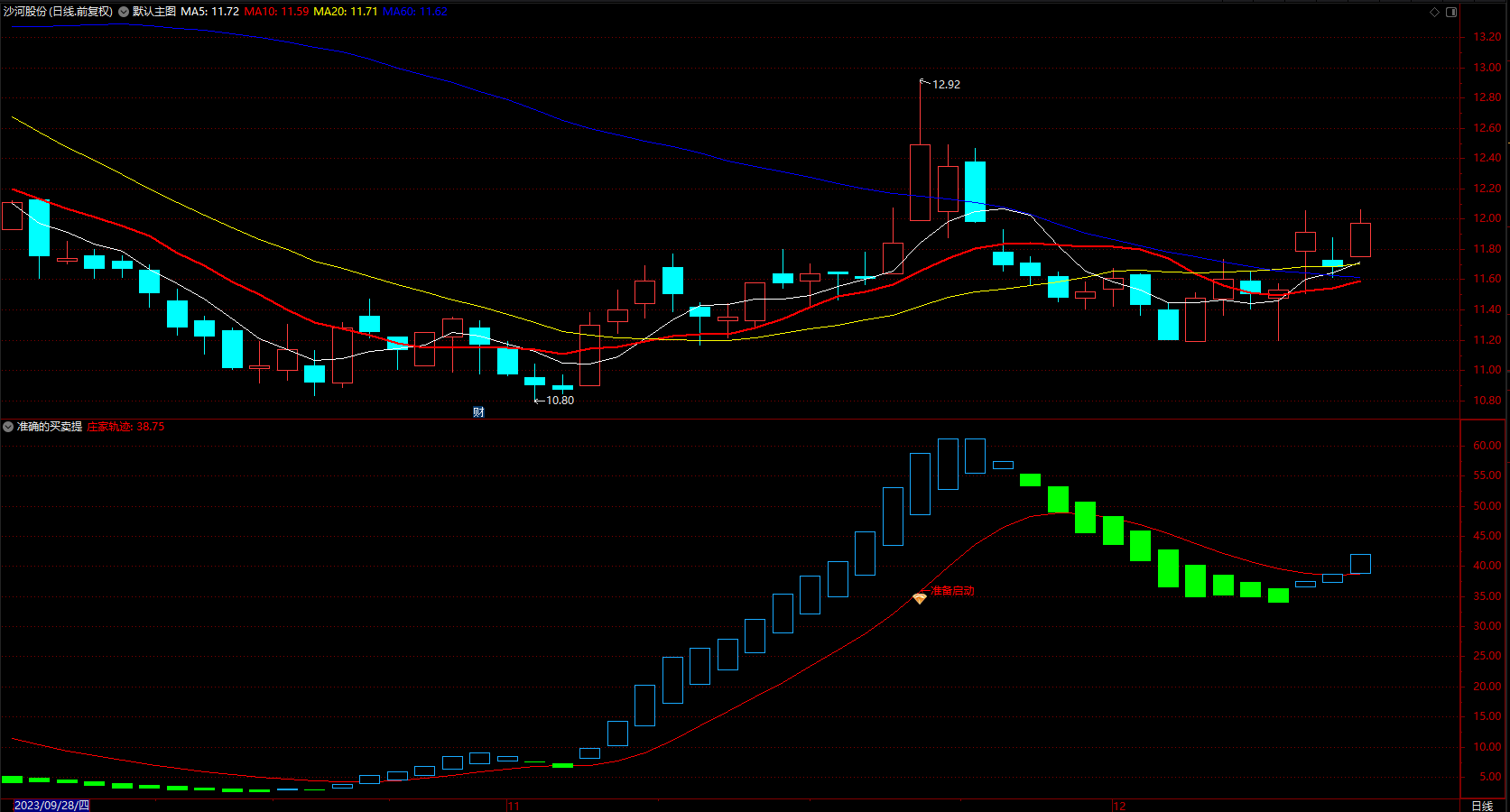The image size is (1510, 812).
Task: Click the 2023/09/28/四 date label
Action: (51, 805)
